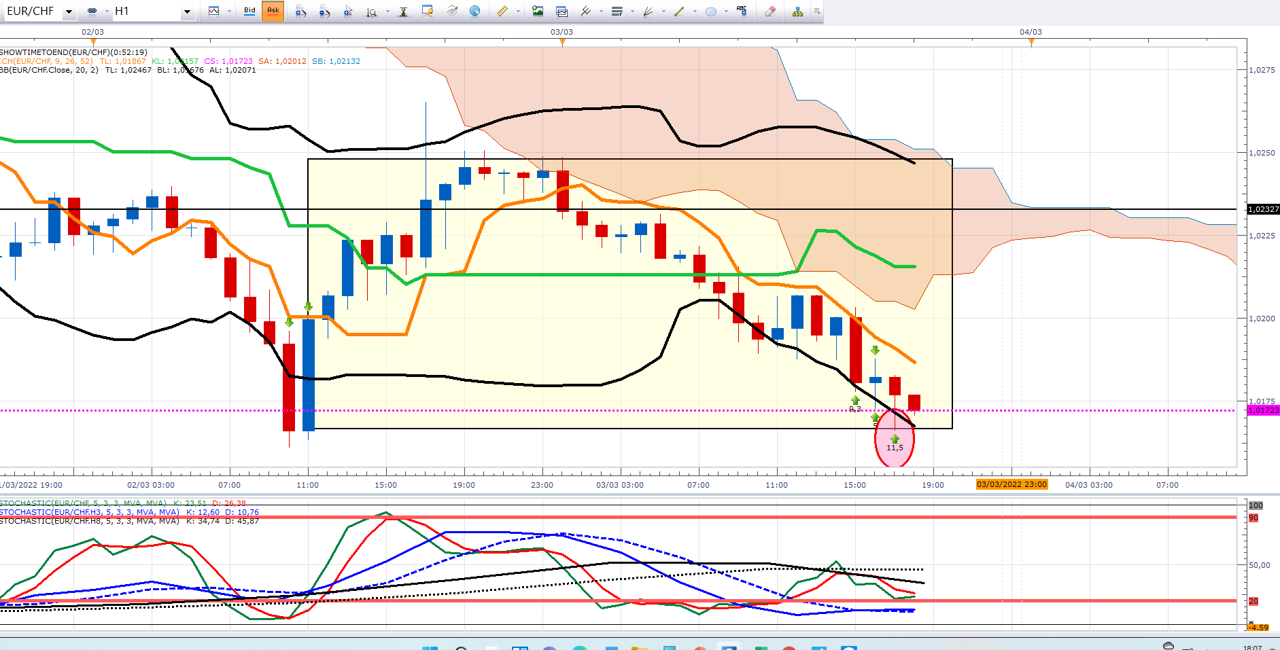Click the ABC text label tool
Viewport: 1280px width, 650px height.
(x=742, y=10)
